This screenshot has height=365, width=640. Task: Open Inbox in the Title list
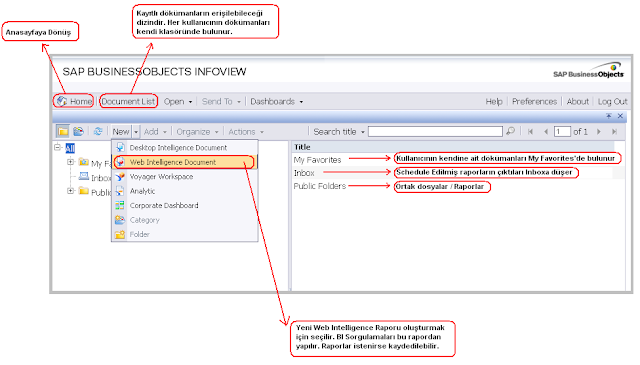(x=304, y=173)
